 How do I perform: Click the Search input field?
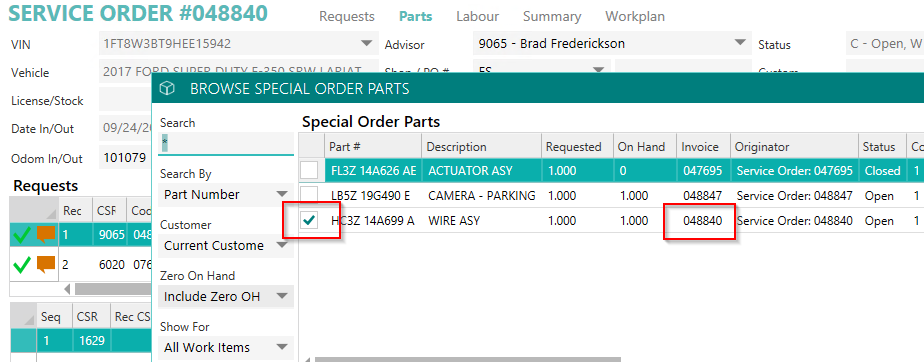[x=226, y=143]
